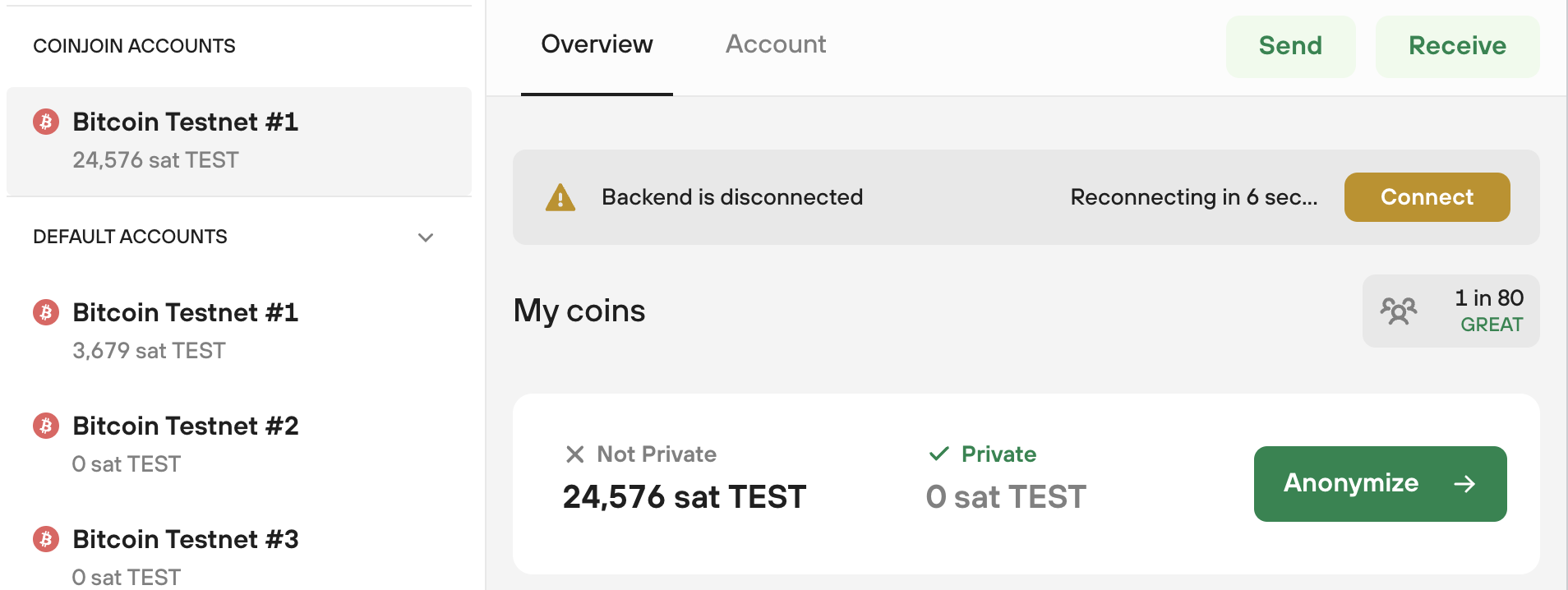Click the X icon beside Not Private
Viewport: 1568px width, 590px height.
coord(575,454)
